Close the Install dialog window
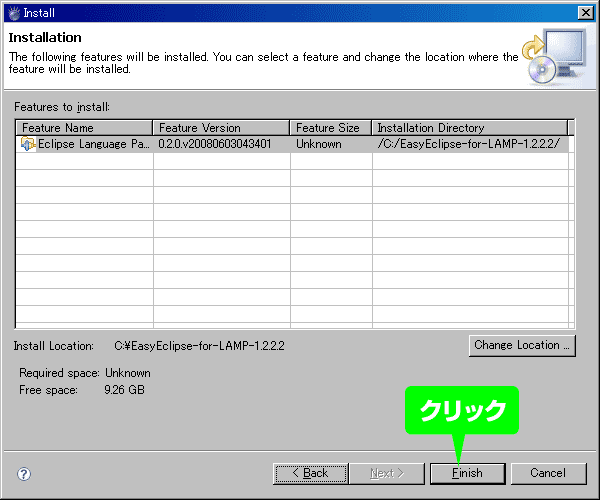Screen dimensions: 600x500 [x=586, y=13]
